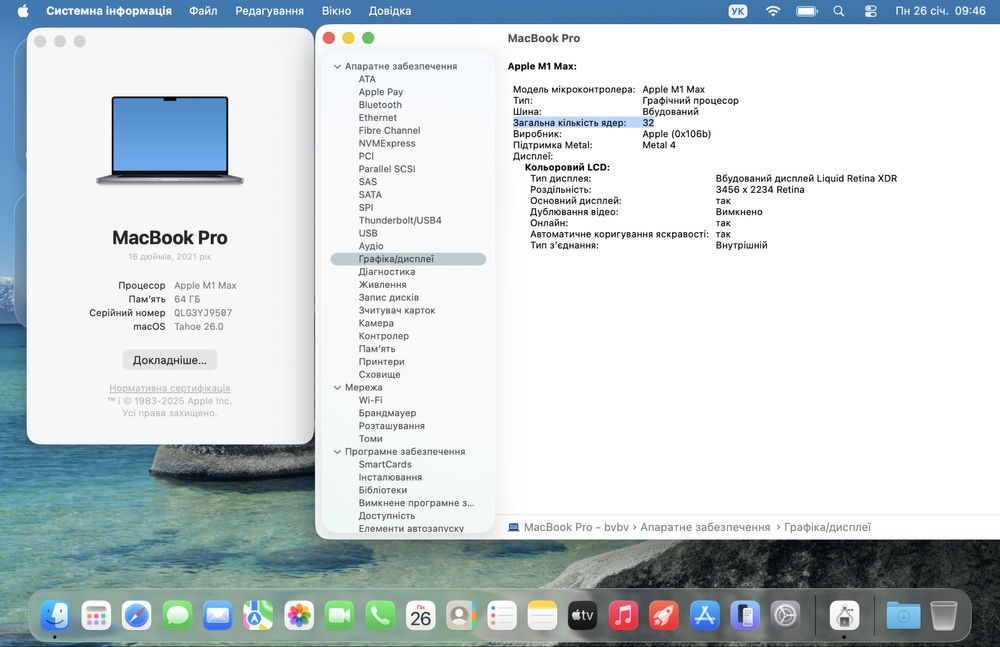The width and height of the screenshot is (1000, 647).
Task: Open Downloads folder in Dock
Action: click(x=904, y=616)
